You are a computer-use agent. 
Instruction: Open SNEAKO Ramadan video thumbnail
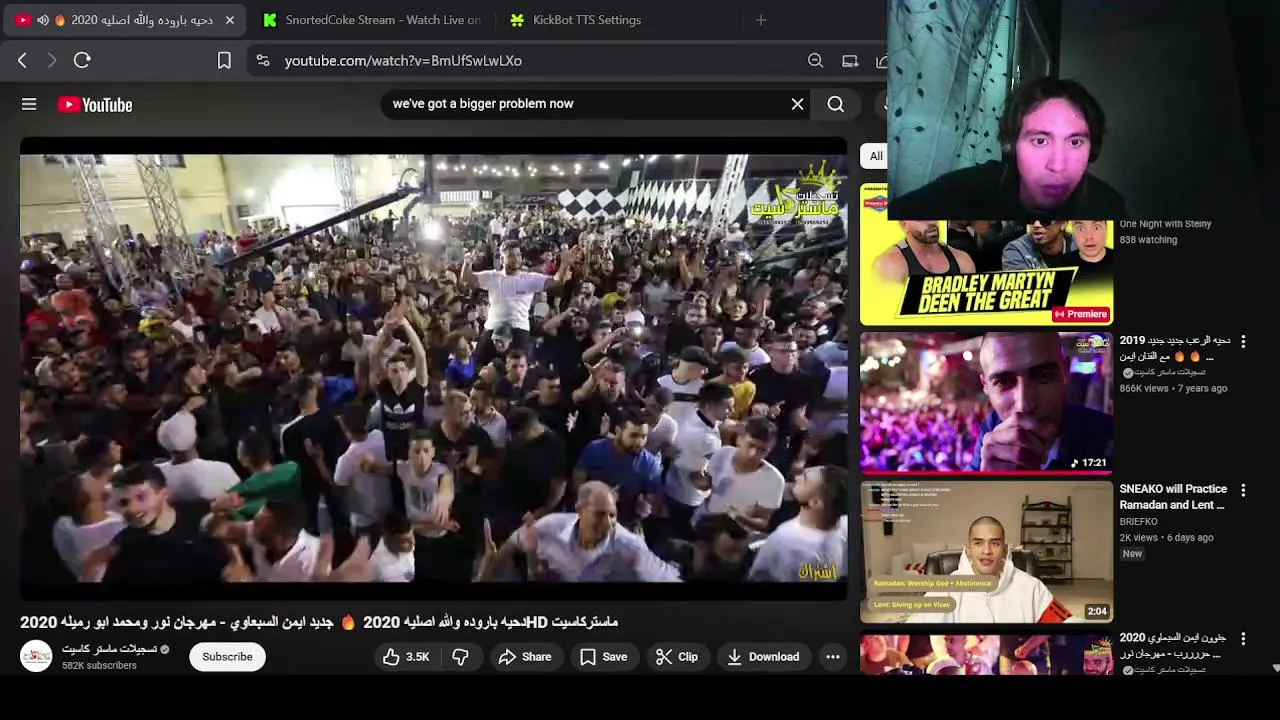tap(986, 552)
